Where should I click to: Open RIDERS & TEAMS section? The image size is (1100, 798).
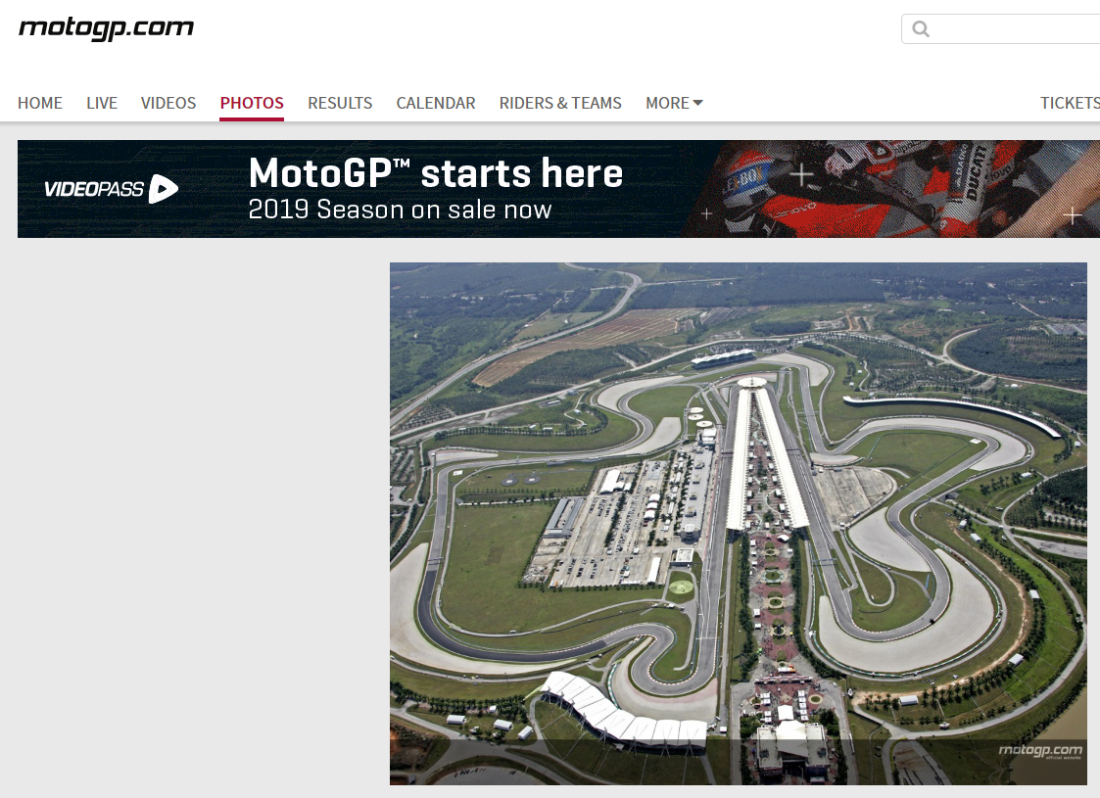point(561,103)
